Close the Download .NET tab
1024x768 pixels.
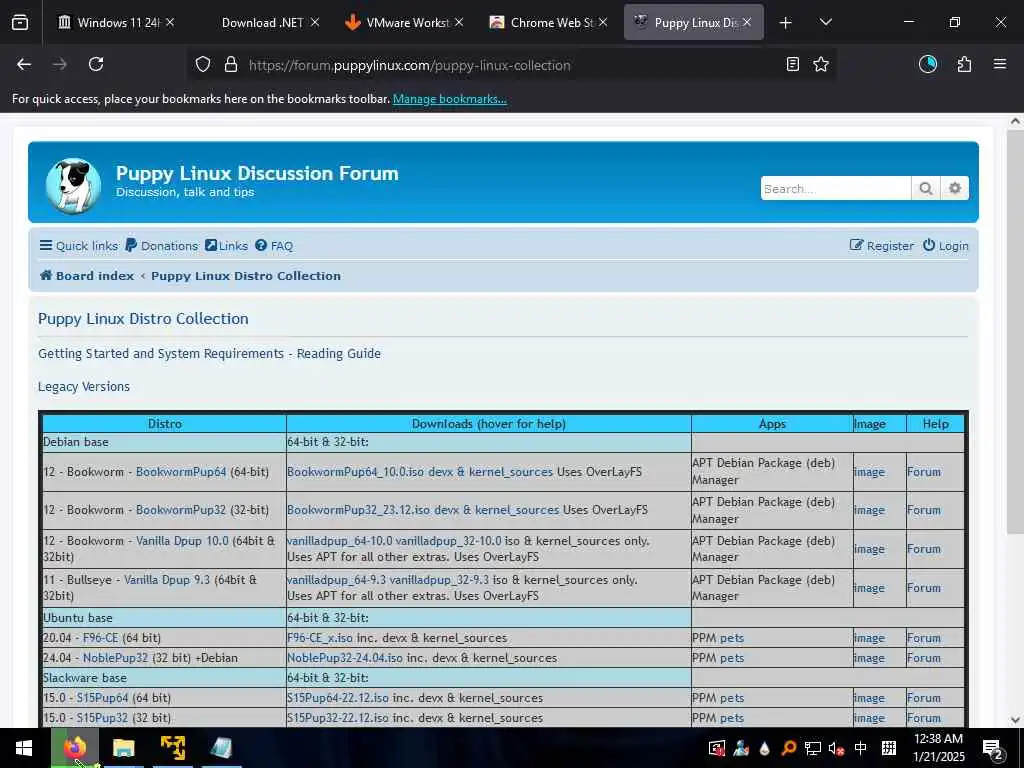315,22
